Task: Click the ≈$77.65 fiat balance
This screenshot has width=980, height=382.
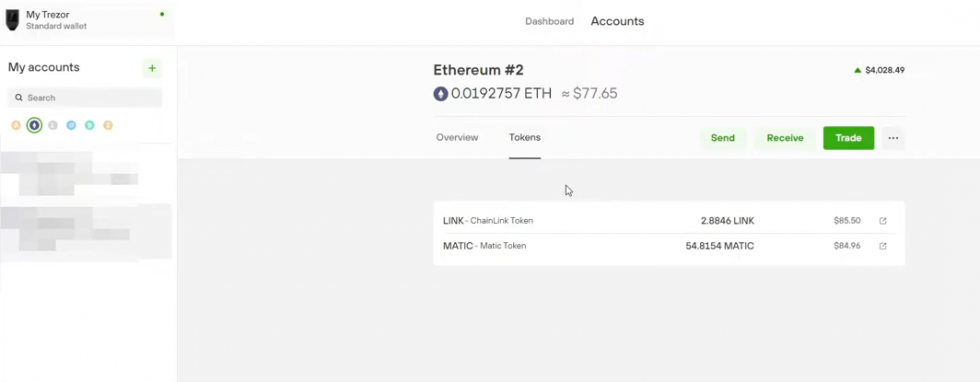Action: pos(589,94)
